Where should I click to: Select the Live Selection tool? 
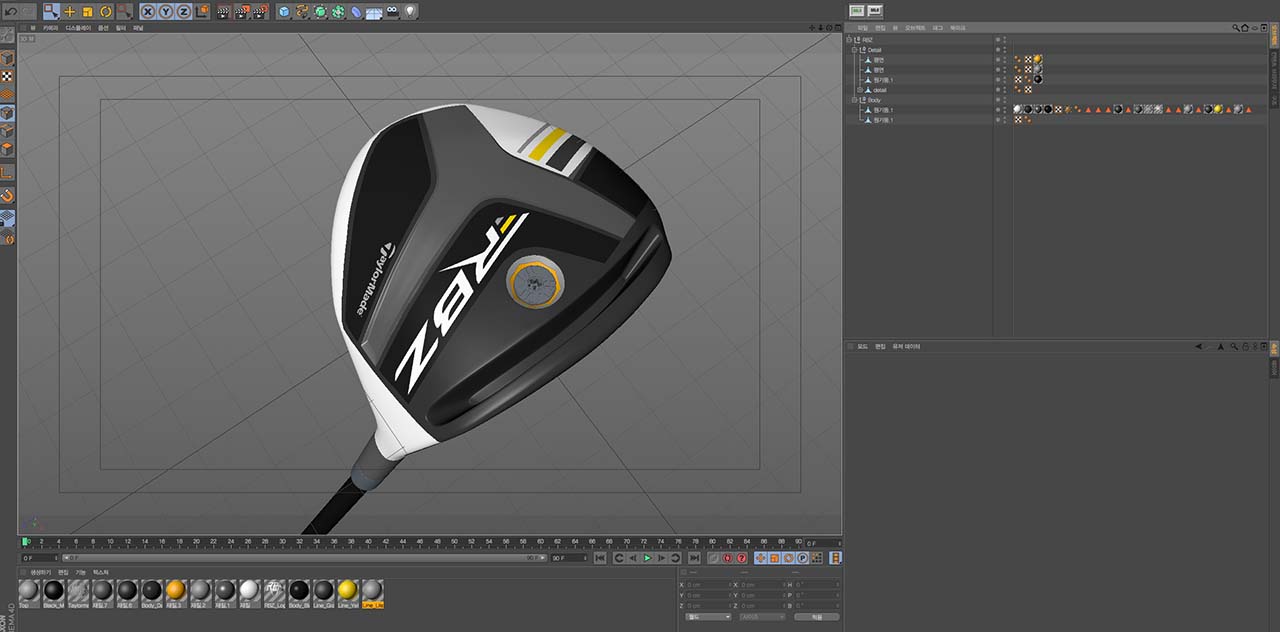point(51,11)
